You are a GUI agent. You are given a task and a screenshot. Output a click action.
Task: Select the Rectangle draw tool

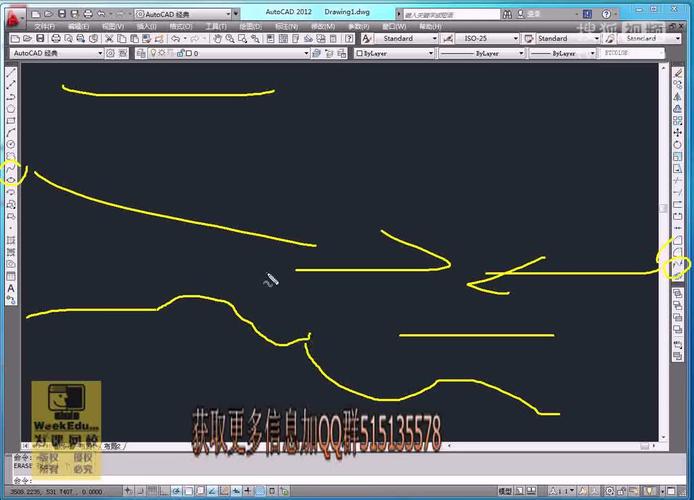(11, 121)
